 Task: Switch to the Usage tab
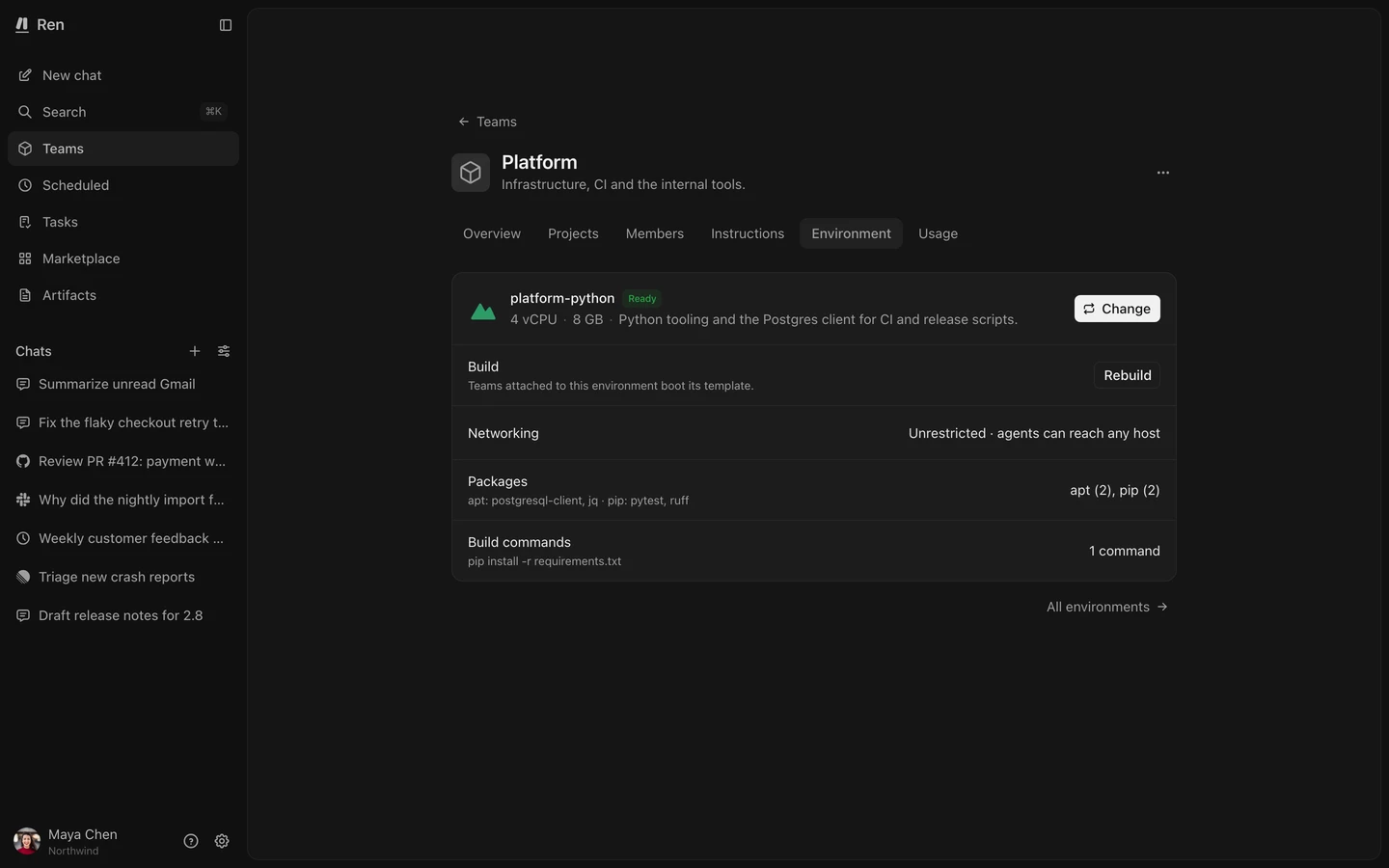(938, 233)
